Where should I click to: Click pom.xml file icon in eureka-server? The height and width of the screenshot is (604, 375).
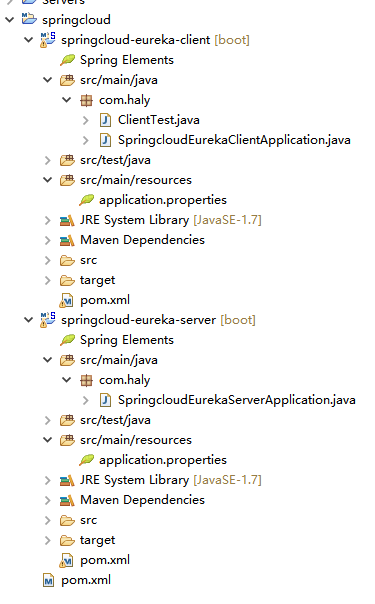[67, 560]
